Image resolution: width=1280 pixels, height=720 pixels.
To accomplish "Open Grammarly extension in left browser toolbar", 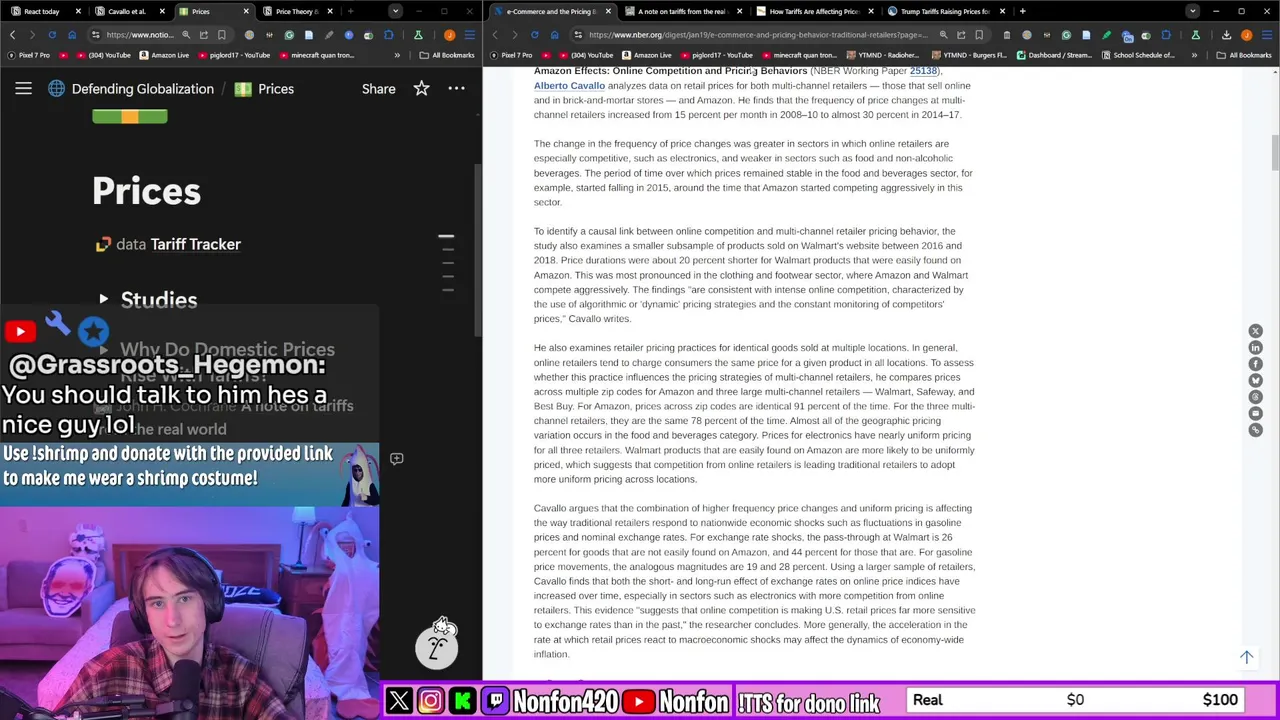I will (289, 35).
